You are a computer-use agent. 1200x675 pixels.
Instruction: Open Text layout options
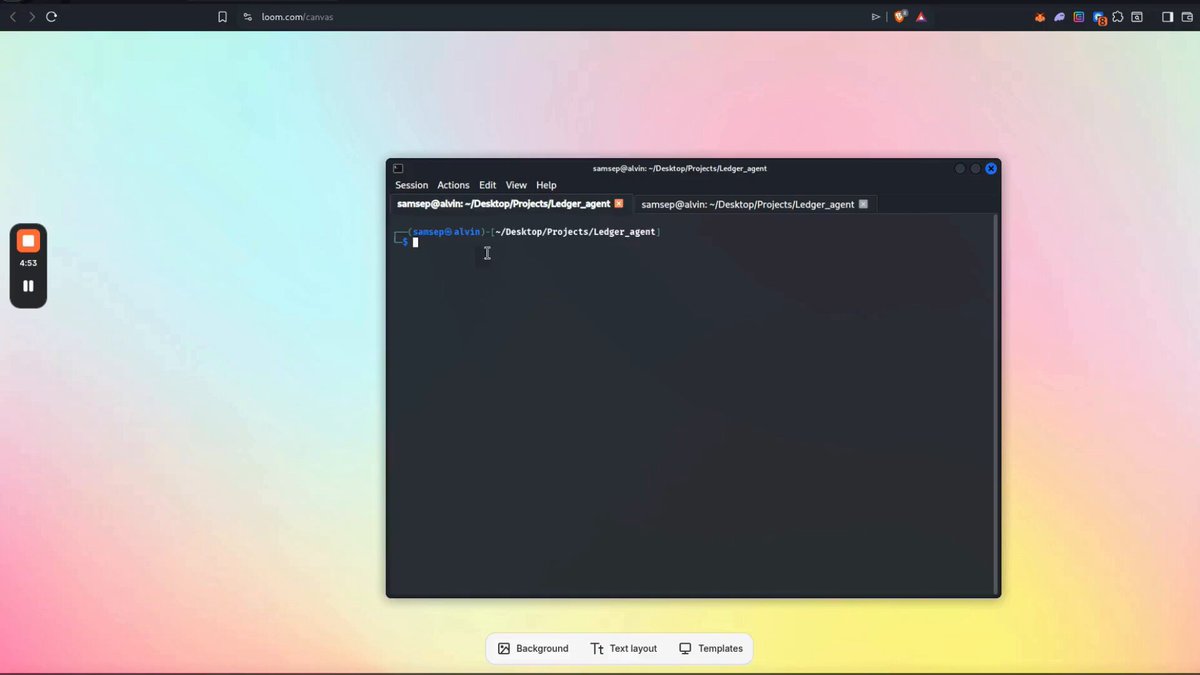(624, 648)
